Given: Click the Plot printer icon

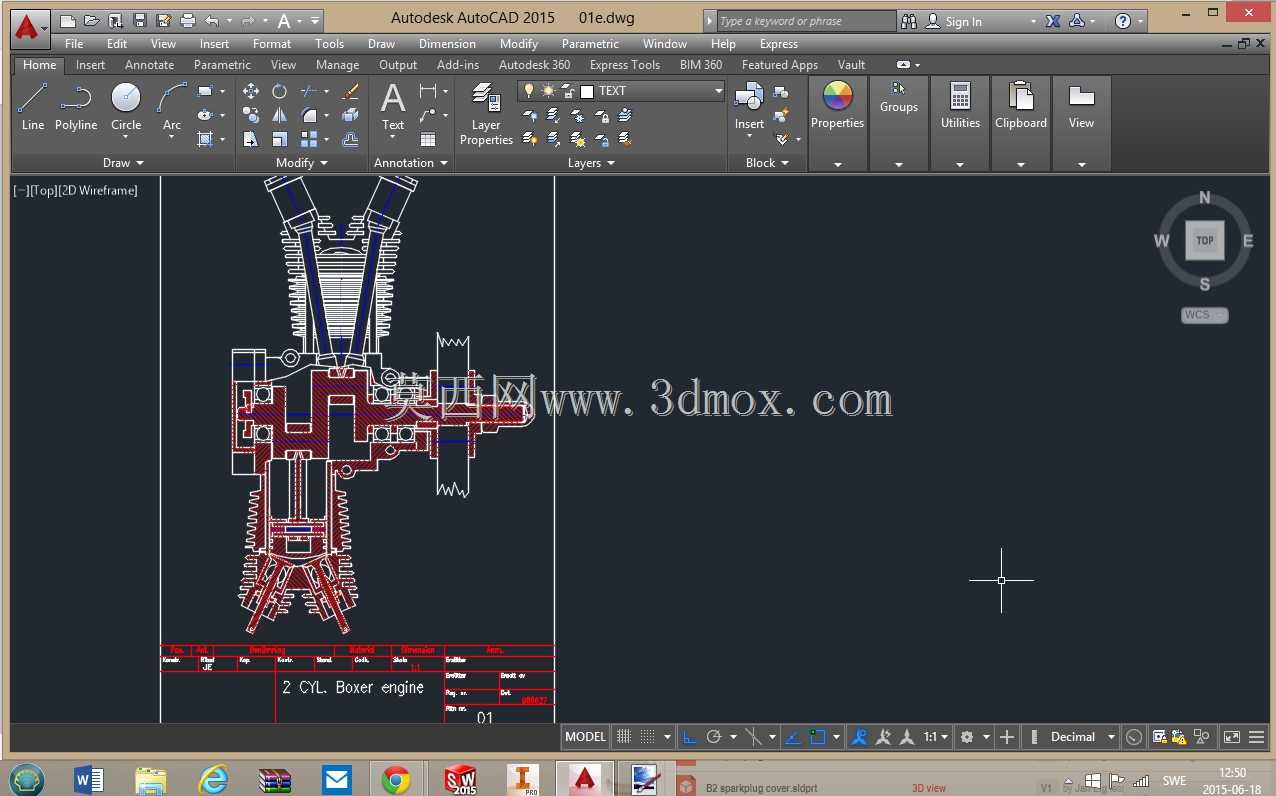Looking at the screenshot, I should point(187,20).
